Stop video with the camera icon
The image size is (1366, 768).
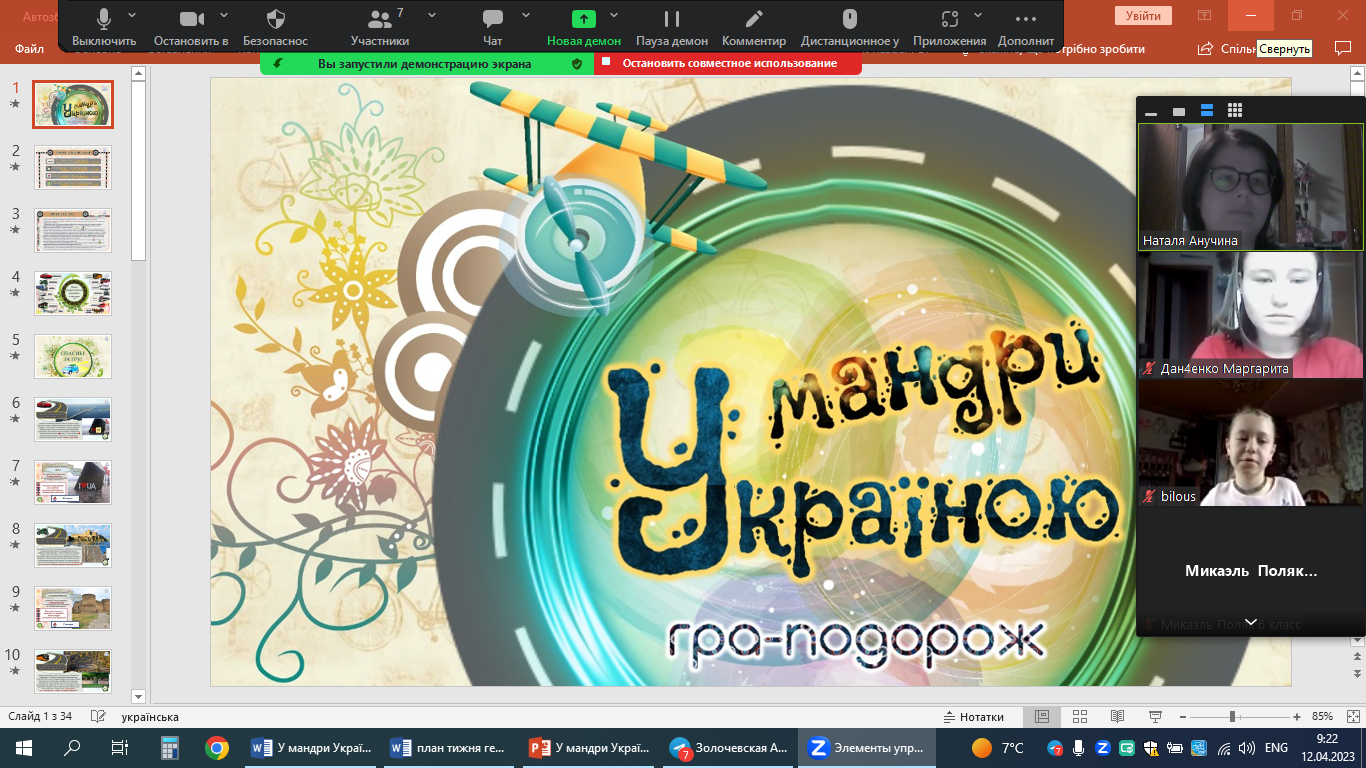(x=191, y=27)
